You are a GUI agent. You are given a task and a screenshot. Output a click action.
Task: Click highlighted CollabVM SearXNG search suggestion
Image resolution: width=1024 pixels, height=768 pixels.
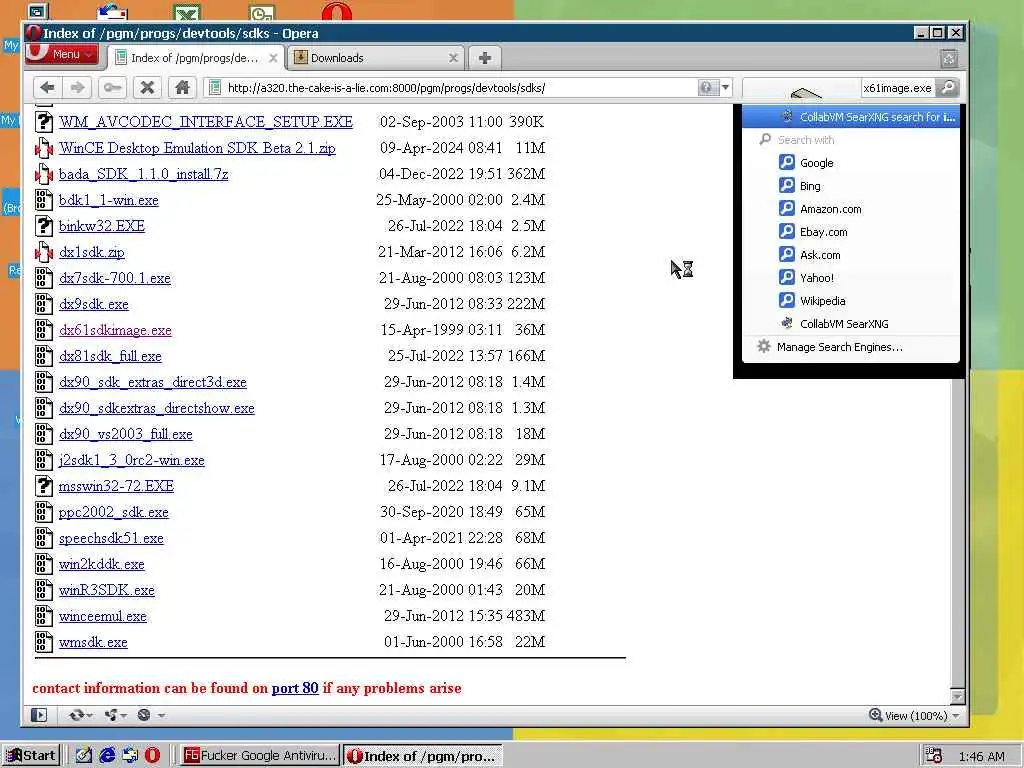point(851,117)
